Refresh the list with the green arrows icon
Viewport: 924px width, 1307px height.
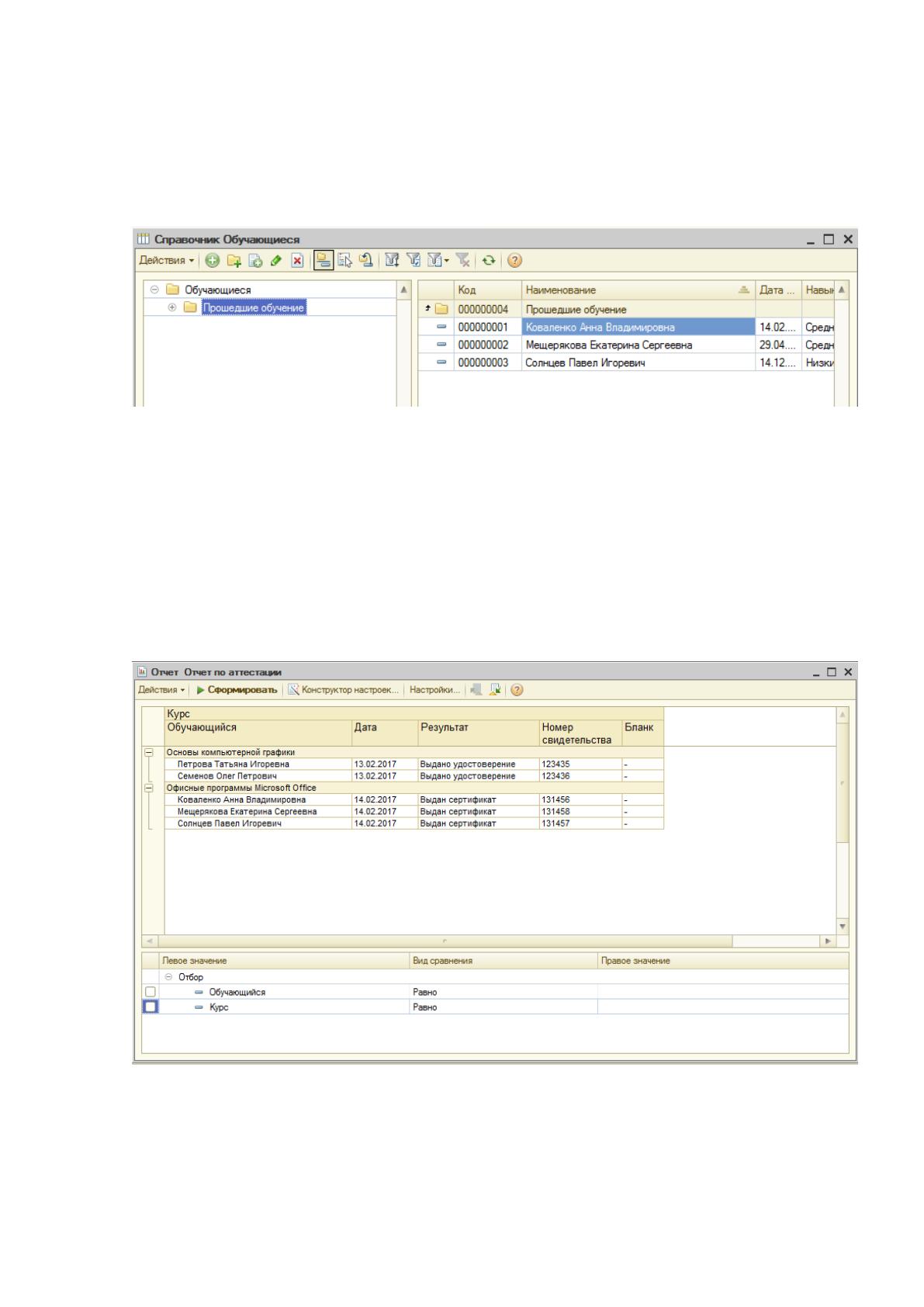(488, 261)
